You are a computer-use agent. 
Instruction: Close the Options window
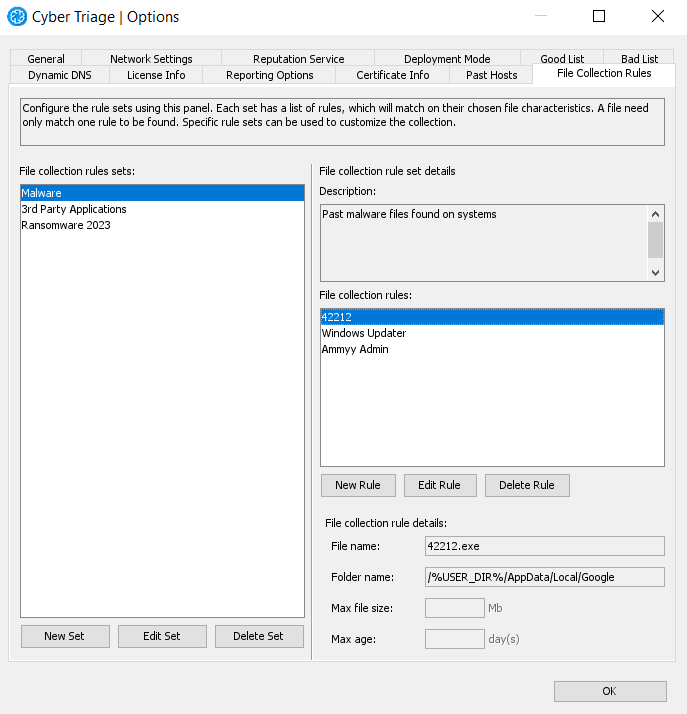(x=657, y=16)
